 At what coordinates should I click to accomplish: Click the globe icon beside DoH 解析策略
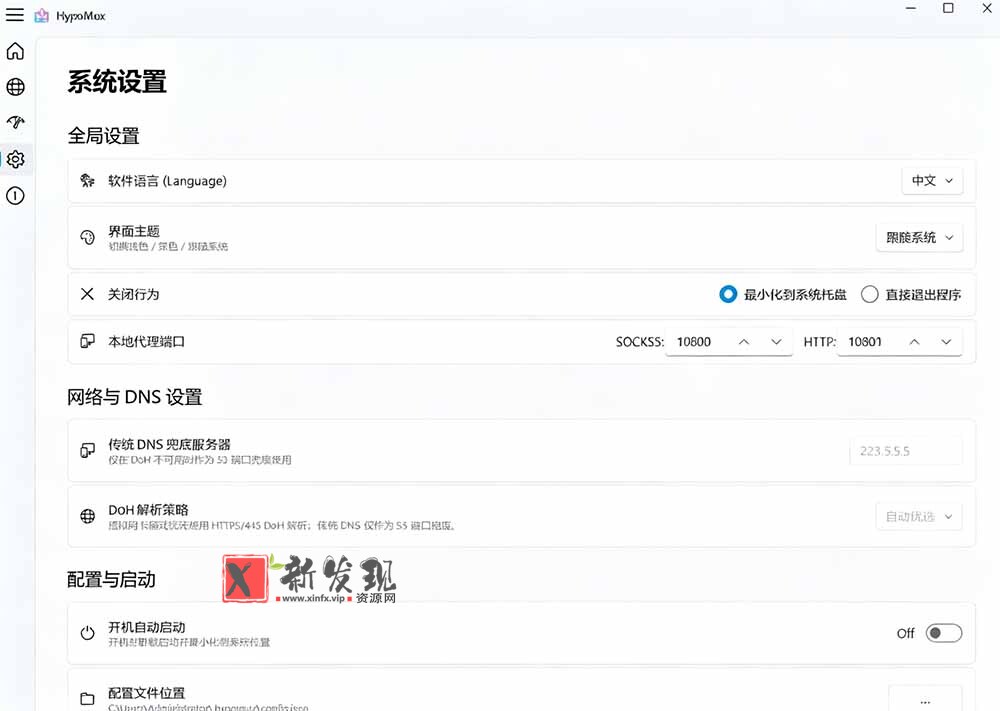click(x=87, y=517)
